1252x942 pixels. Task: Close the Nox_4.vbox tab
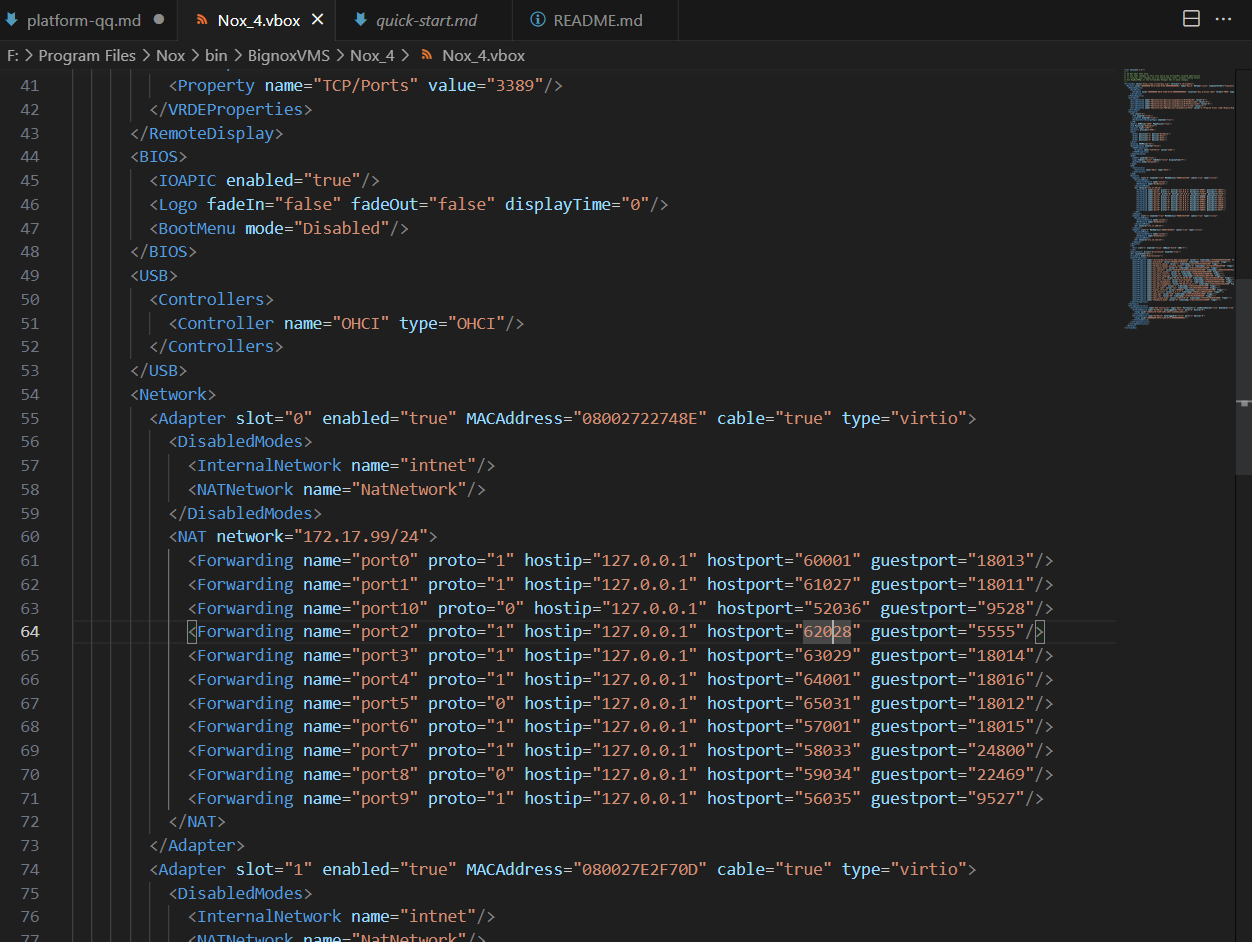pos(318,20)
